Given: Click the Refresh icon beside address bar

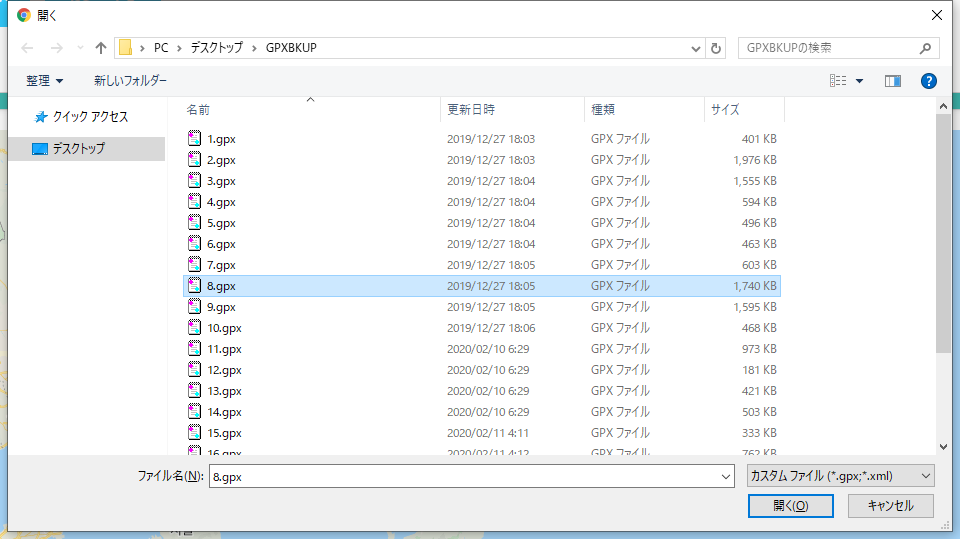Looking at the screenshot, I should (716, 48).
